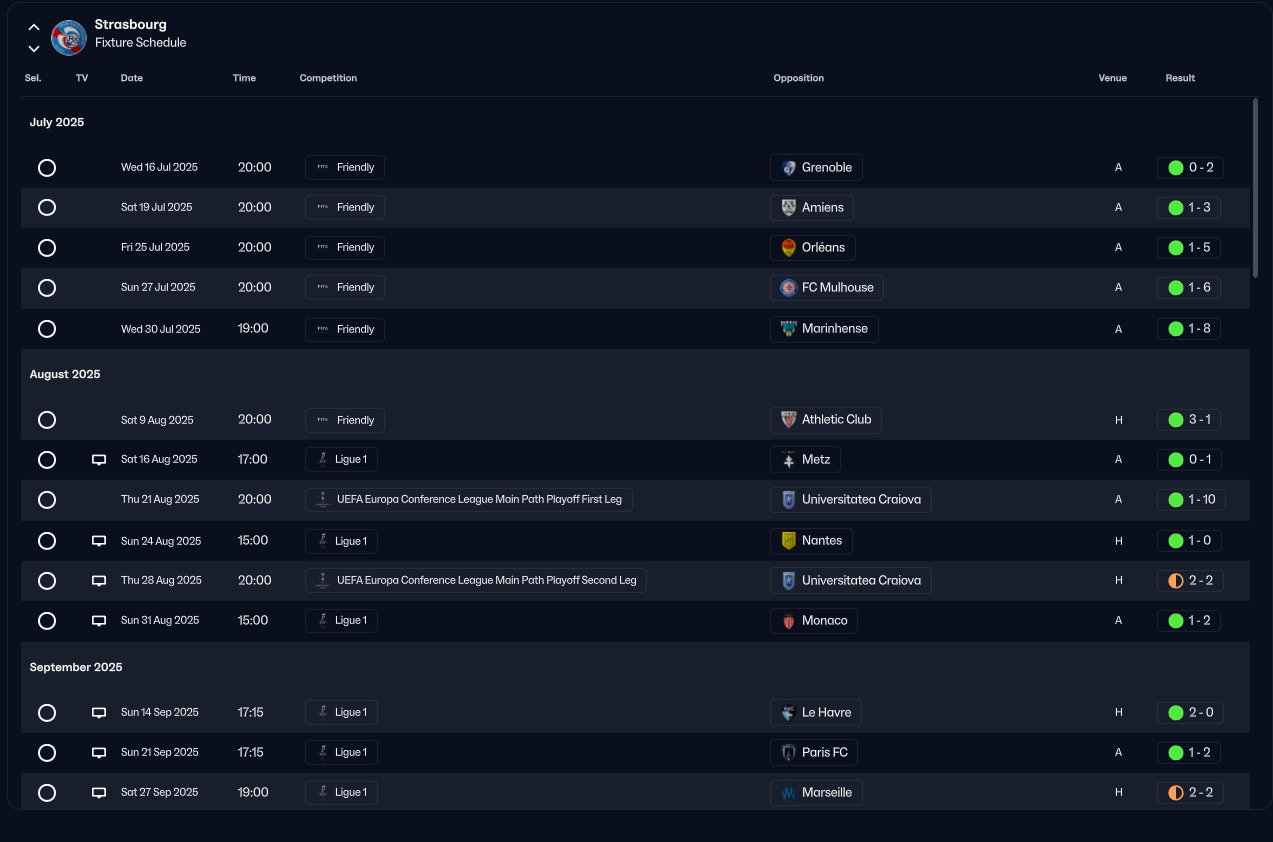This screenshot has height=842, width=1273.
Task: Open the 0 - 2 result against Grenoble
Action: (x=1191, y=168)
